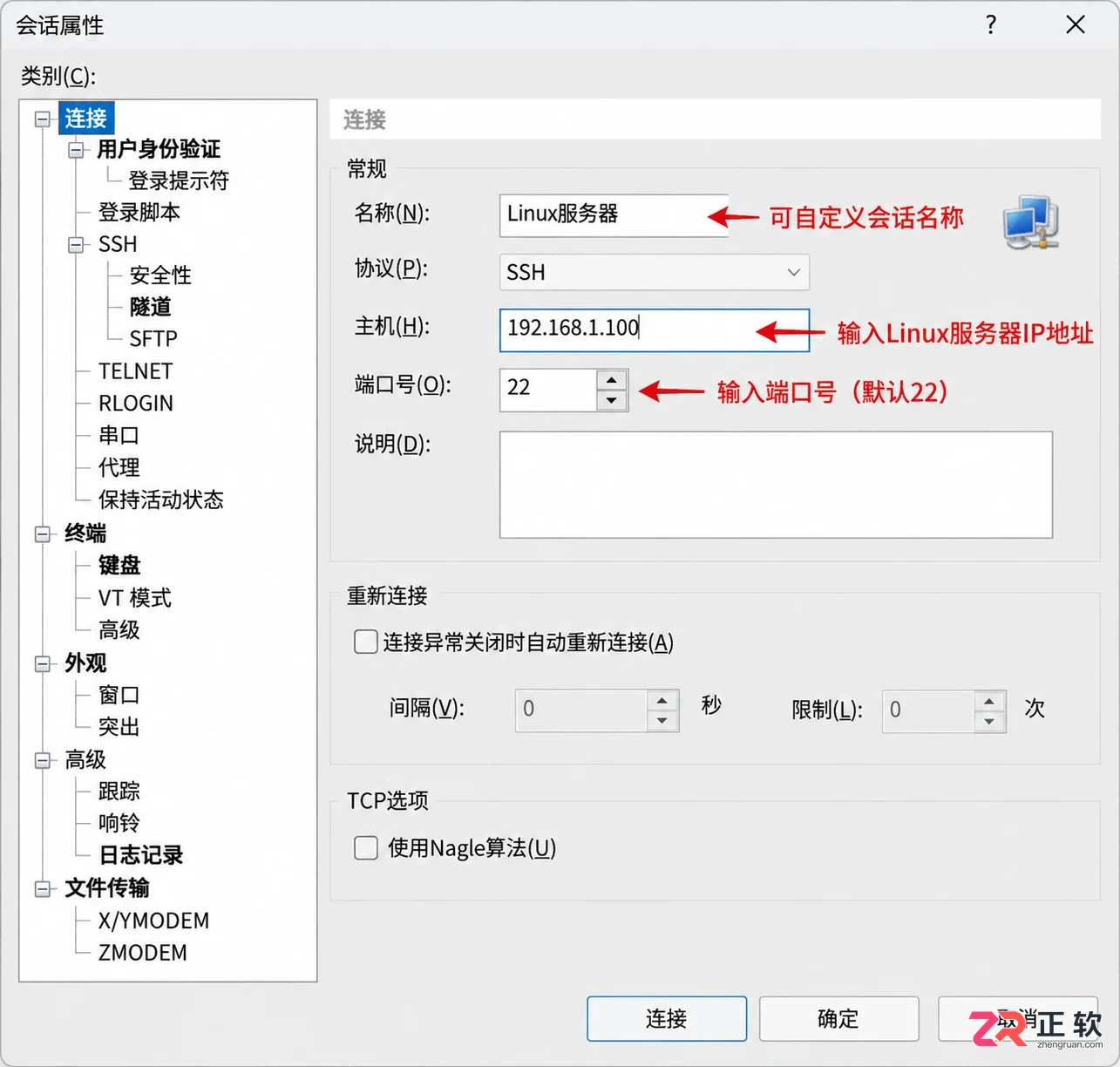
Task: Open the 窗口 window settings page
Action: (x=119, y=695)
